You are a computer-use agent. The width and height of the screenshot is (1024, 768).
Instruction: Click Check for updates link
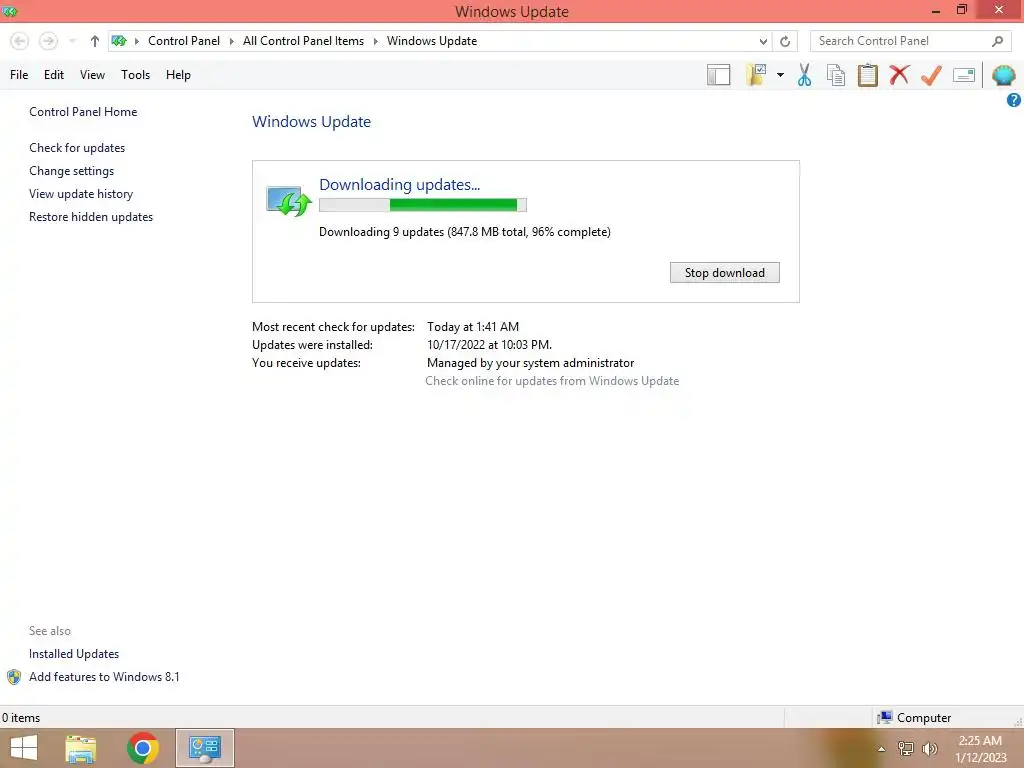pos(77,148)
